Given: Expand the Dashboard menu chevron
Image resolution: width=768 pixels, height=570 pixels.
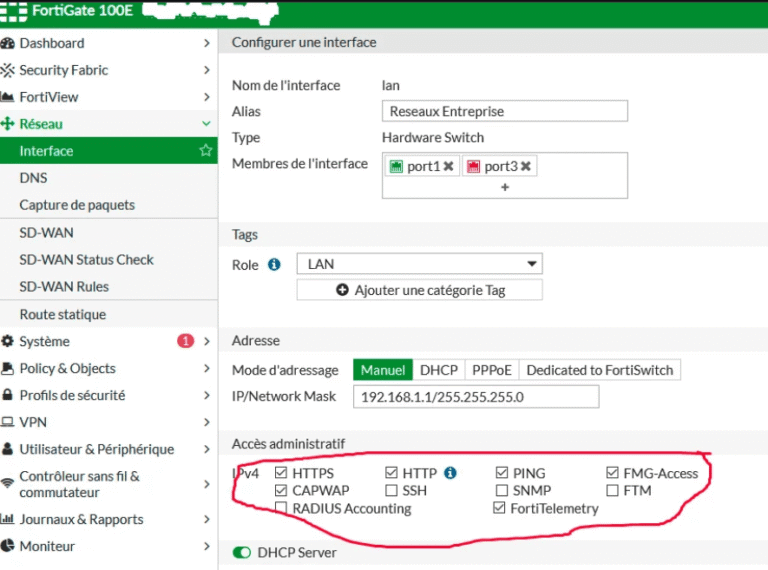Looking at the screenshot, I should coord(207,43).
